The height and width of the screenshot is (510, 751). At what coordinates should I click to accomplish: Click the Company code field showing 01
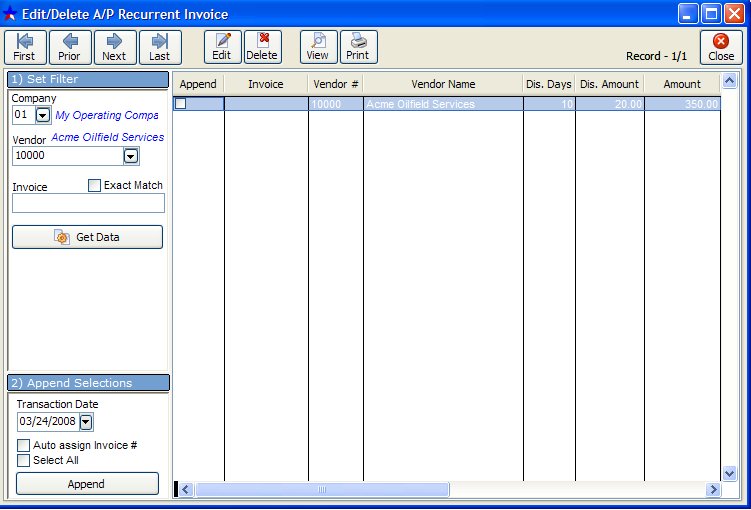coord(24,115)
